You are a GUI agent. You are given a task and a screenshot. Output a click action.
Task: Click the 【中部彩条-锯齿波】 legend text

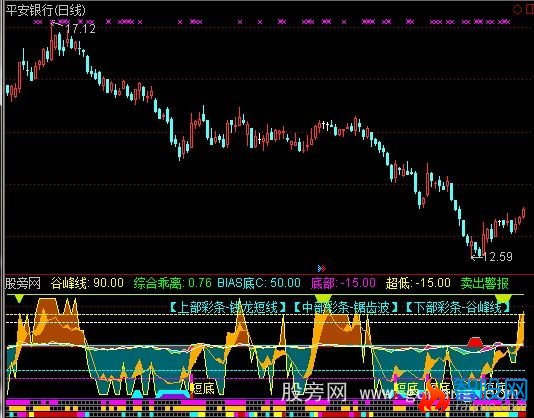coord(345,308)
